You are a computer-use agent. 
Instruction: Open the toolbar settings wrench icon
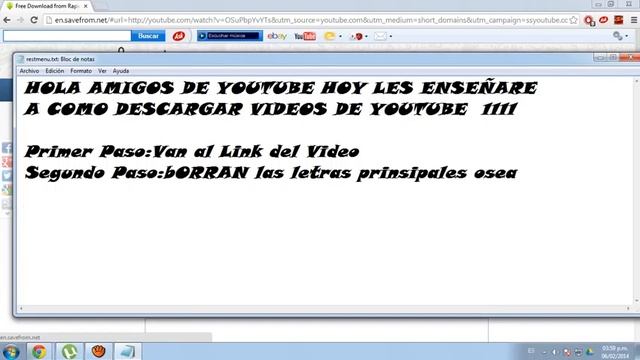tap(618, 36)
